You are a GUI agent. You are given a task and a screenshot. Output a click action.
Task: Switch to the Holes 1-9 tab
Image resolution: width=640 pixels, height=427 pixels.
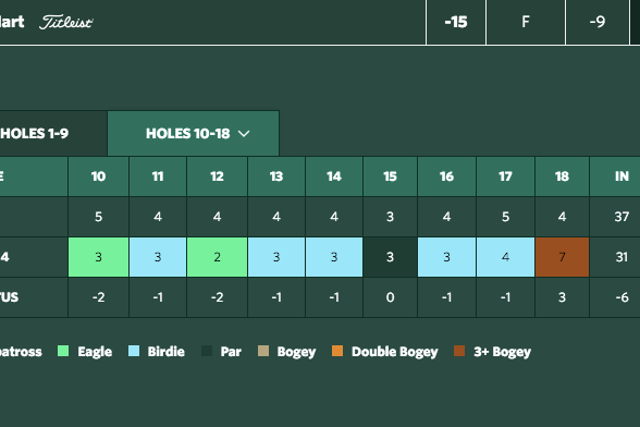(x=53, y=133)
